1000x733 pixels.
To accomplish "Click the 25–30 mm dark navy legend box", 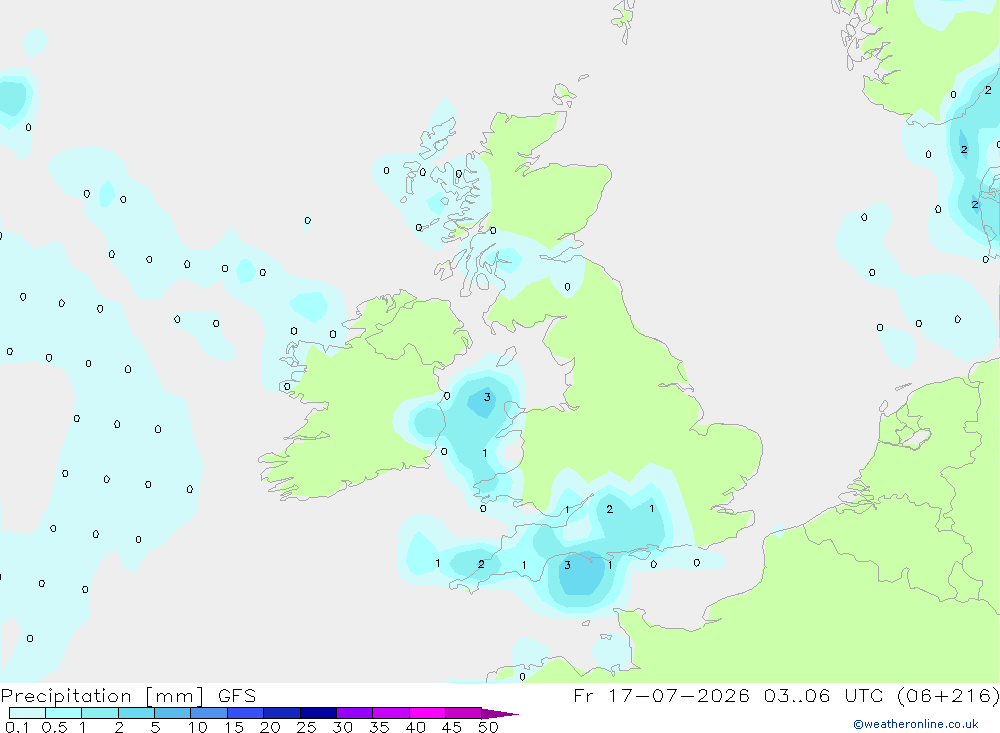I will tap(318, 713).
